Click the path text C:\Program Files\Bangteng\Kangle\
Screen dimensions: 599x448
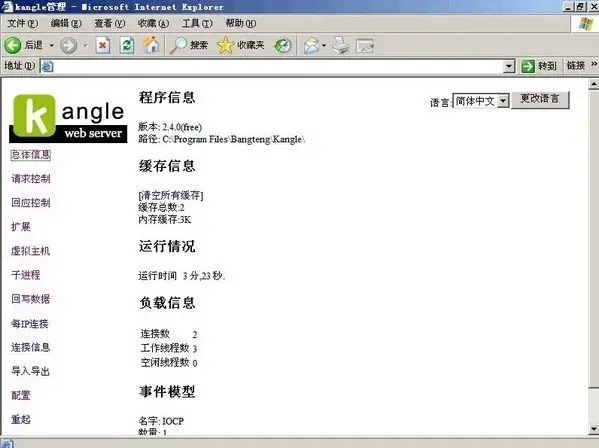234,139
